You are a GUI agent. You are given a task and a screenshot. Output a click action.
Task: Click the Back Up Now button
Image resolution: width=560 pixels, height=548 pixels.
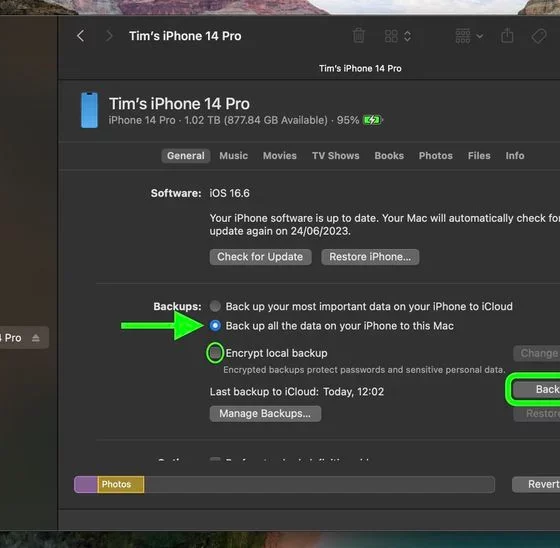coord(536,389)
